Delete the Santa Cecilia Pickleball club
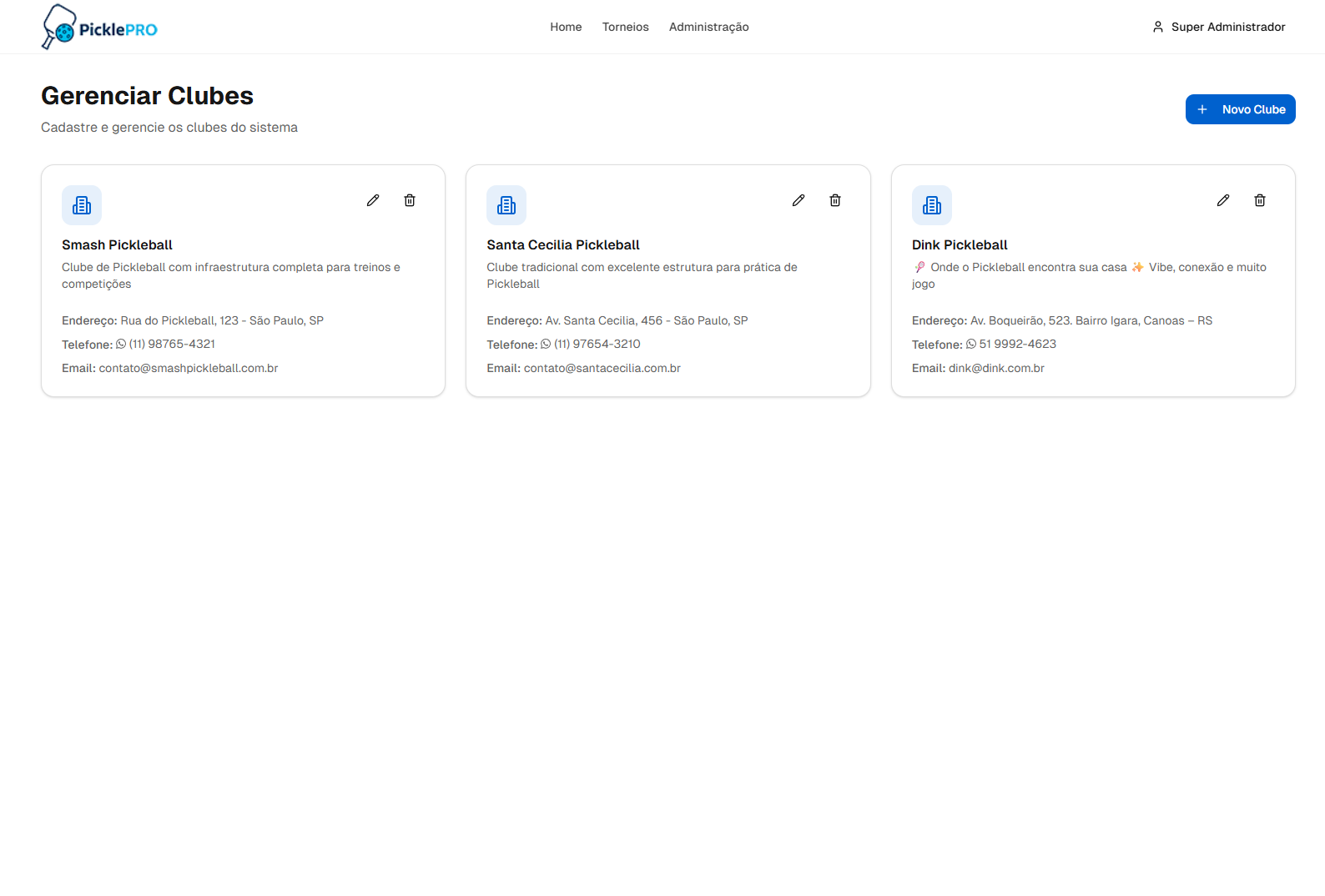 [x=835, y=200]
